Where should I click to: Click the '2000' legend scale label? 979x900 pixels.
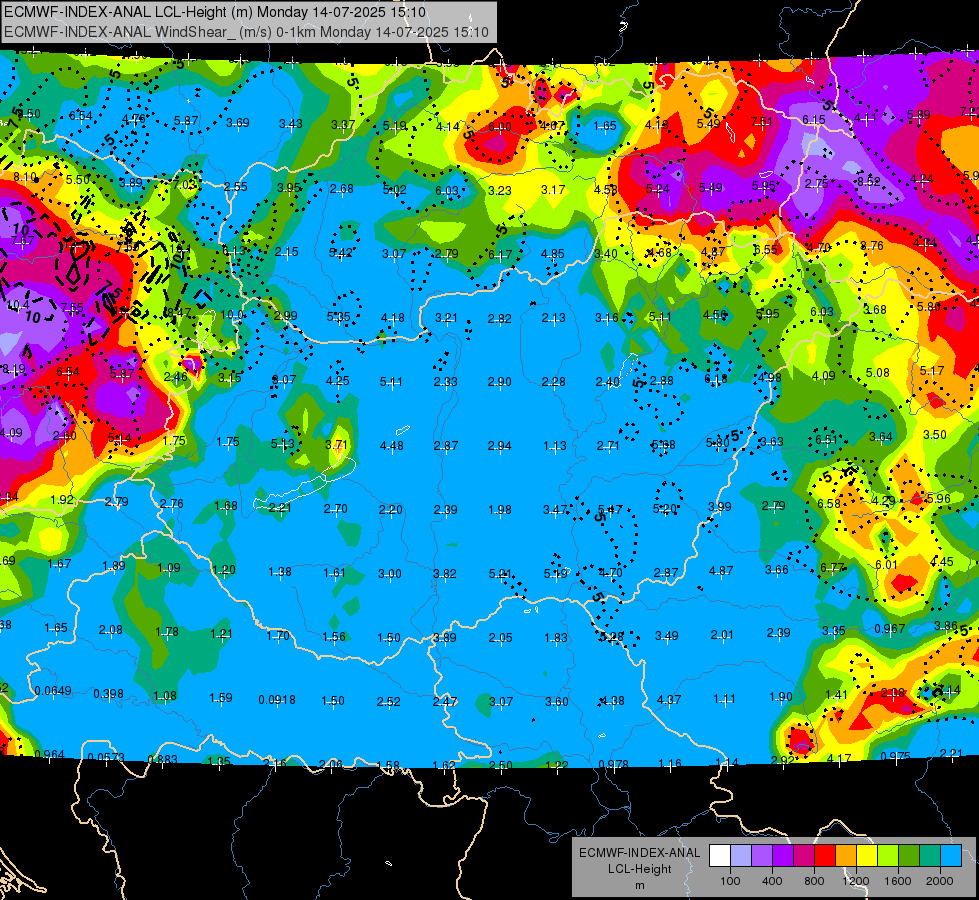point(940,881)
